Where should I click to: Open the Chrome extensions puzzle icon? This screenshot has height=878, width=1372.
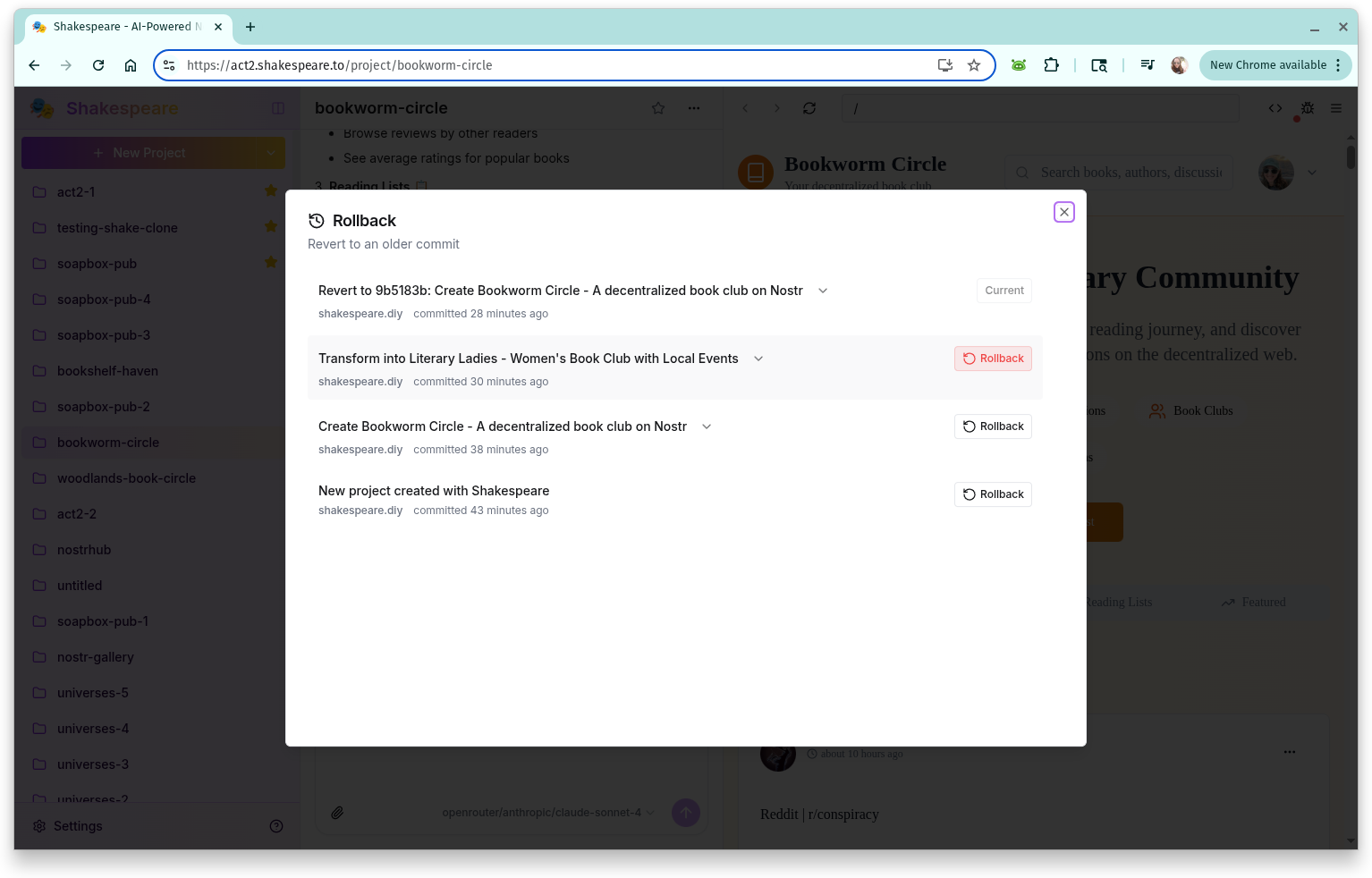pos(1051,65)
